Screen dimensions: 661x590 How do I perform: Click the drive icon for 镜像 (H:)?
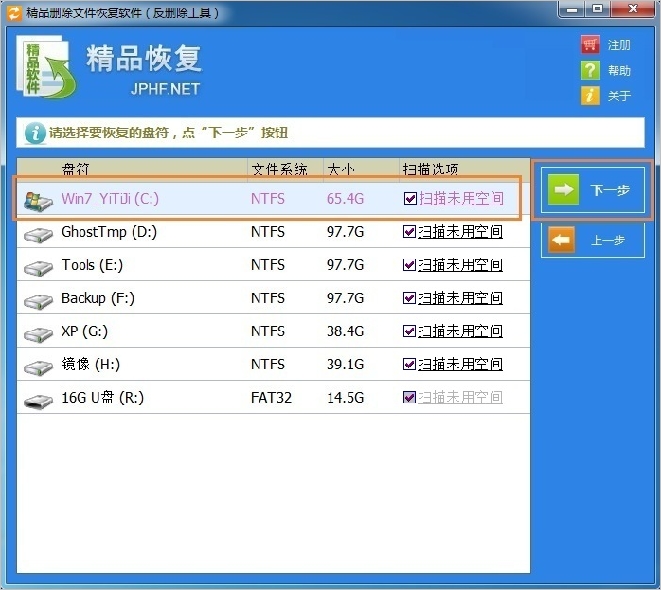click(38, 367)
